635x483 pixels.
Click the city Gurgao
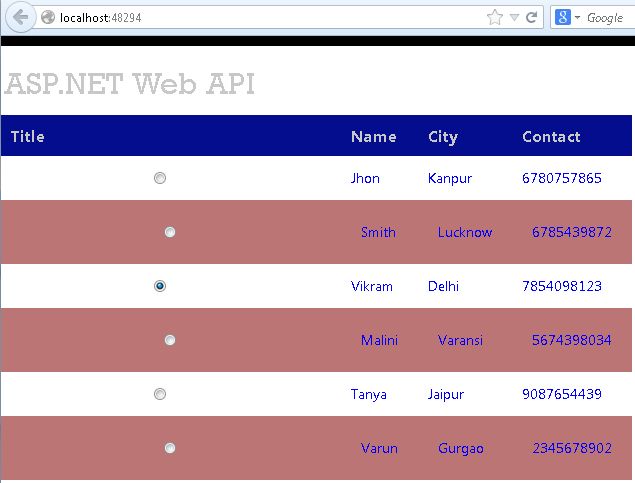pos(460,449)
